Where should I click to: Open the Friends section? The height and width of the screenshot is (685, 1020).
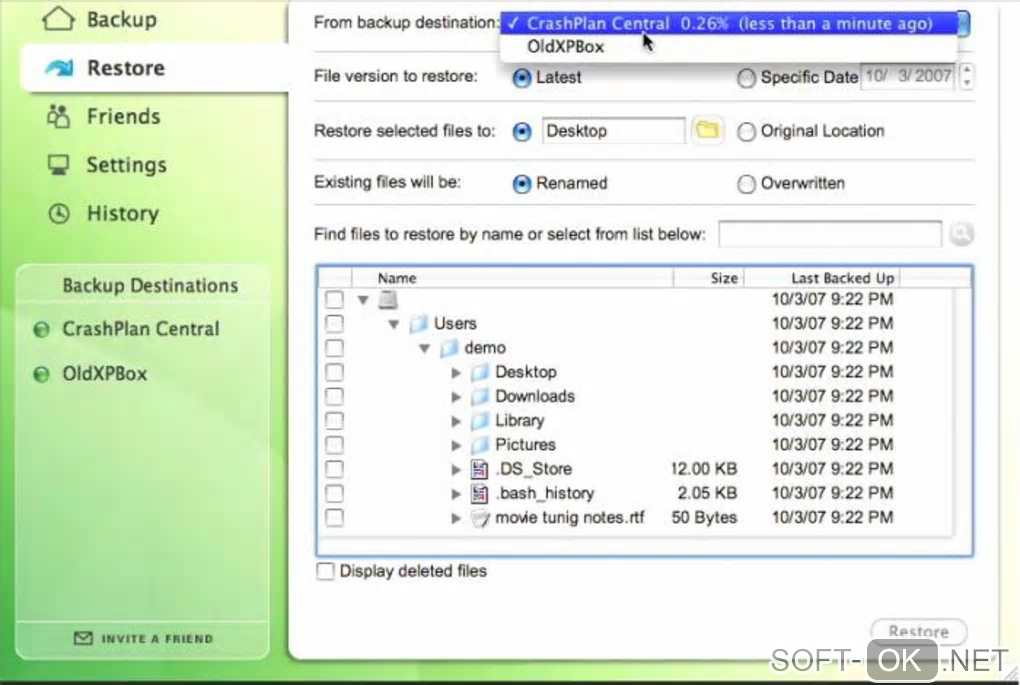104,116
